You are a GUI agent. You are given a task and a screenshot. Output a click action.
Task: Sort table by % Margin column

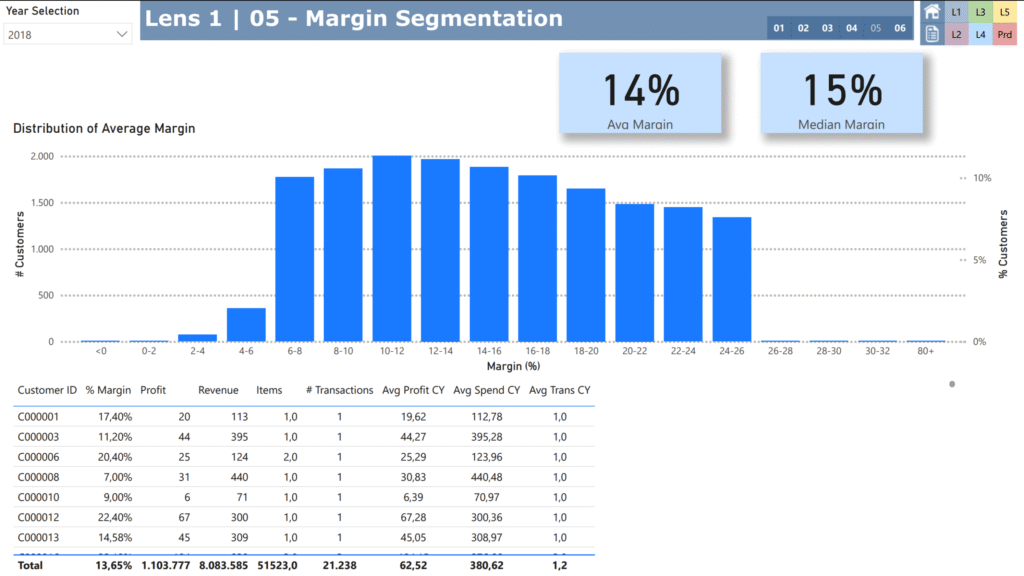coord(103,390)
